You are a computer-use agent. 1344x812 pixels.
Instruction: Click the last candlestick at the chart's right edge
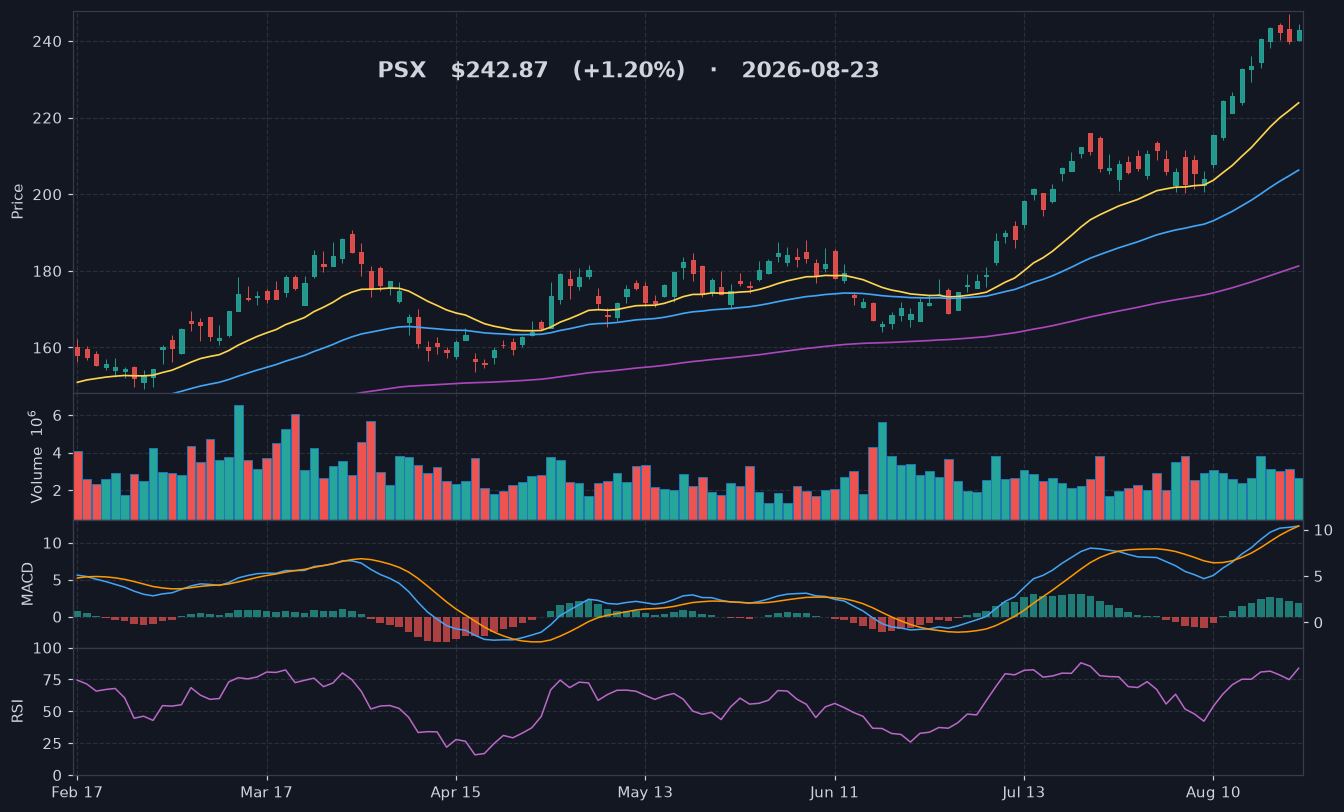(1299, 34)
